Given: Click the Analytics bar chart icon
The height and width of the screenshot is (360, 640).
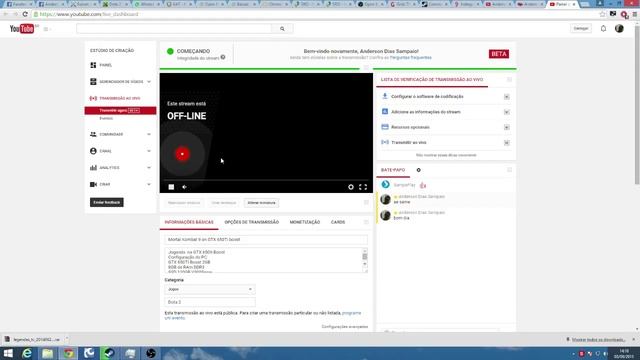Looking at the screenshot, I should [93, 168].
